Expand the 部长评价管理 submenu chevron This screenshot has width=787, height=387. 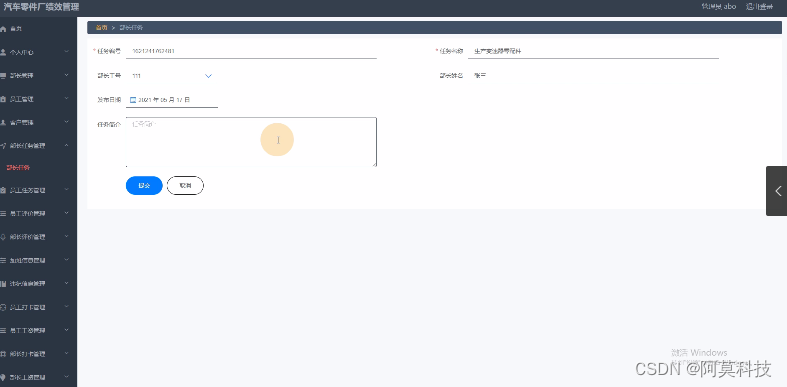67,236
